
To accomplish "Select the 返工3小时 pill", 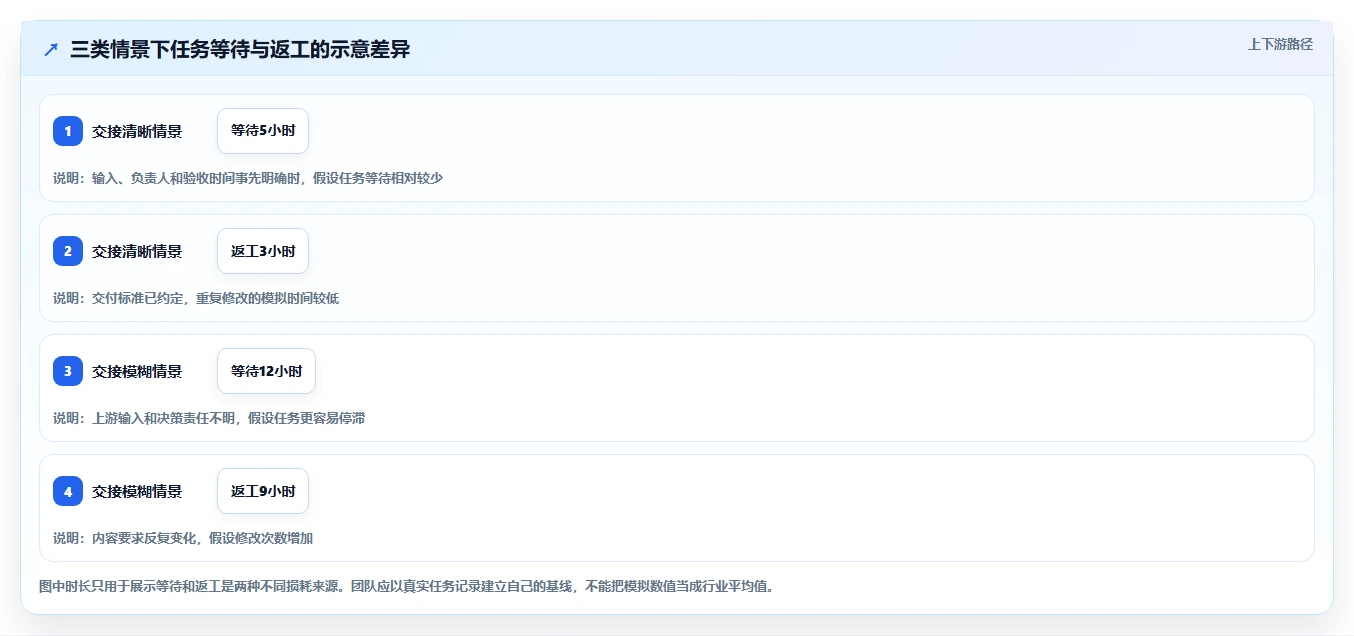I will click(x=263, y=251).
